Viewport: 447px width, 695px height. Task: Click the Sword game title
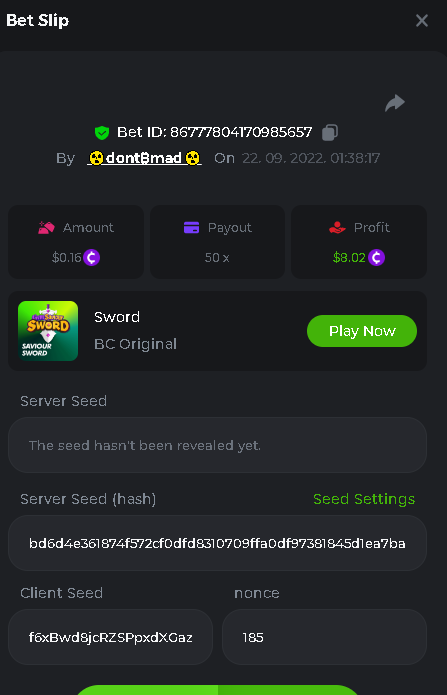[117, 317]
